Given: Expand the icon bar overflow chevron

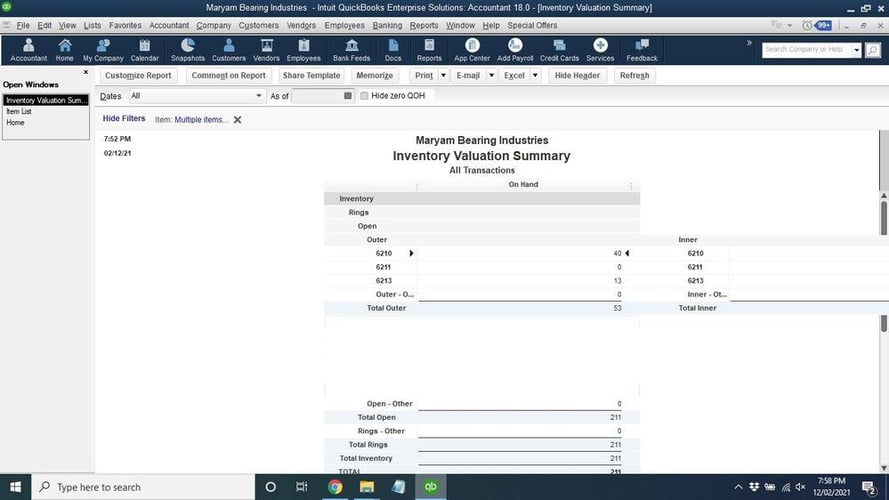Looking at the screenshot, I should tap(749, 43).
